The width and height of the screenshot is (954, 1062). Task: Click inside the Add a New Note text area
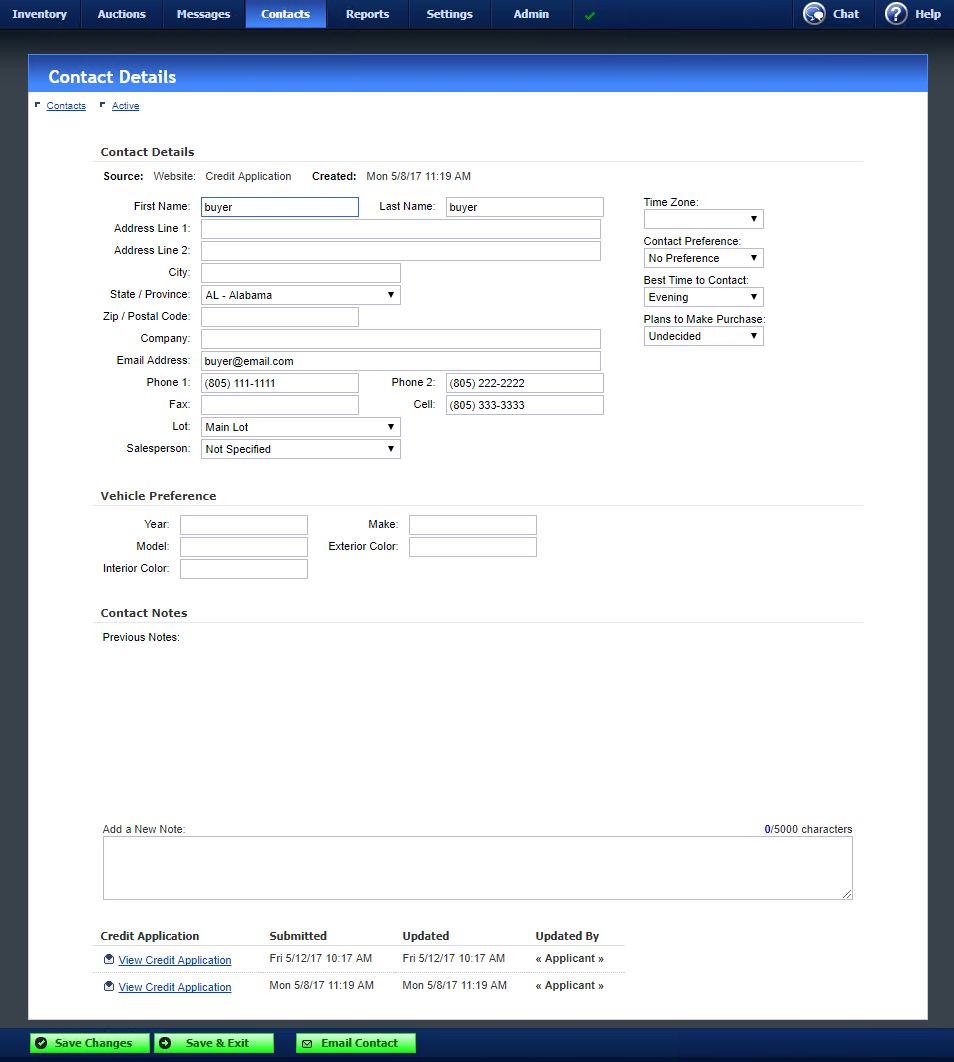pyautogui.click(x=477, y=867)
